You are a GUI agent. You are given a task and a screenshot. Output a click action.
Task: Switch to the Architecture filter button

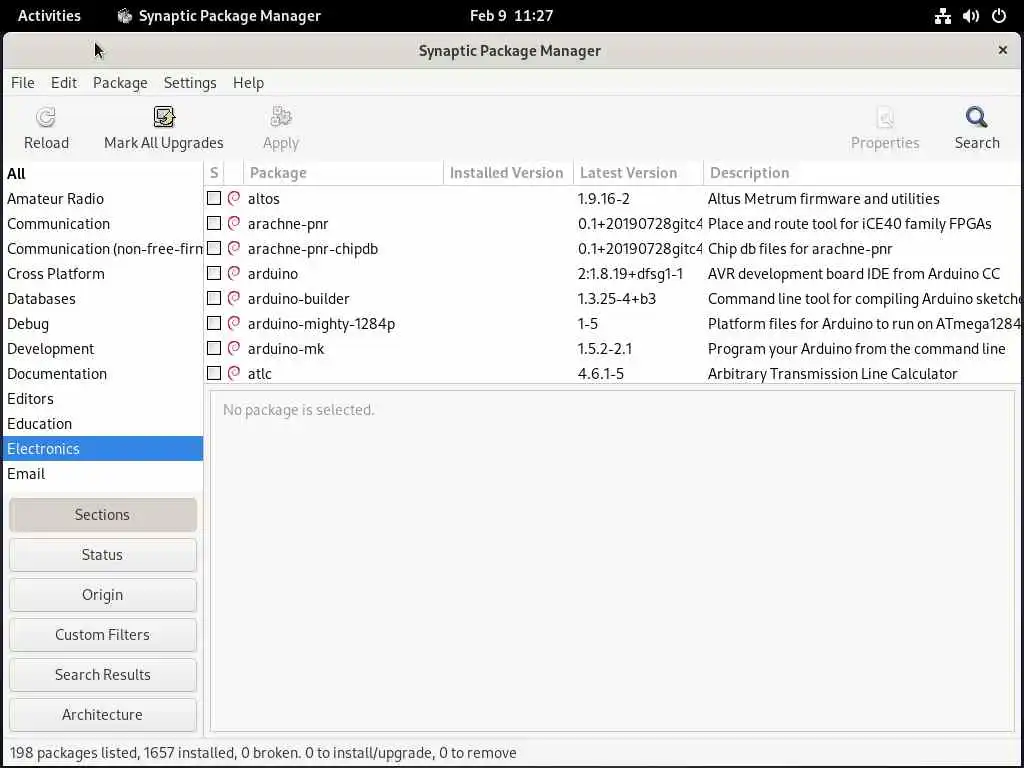tap(103, 714)
